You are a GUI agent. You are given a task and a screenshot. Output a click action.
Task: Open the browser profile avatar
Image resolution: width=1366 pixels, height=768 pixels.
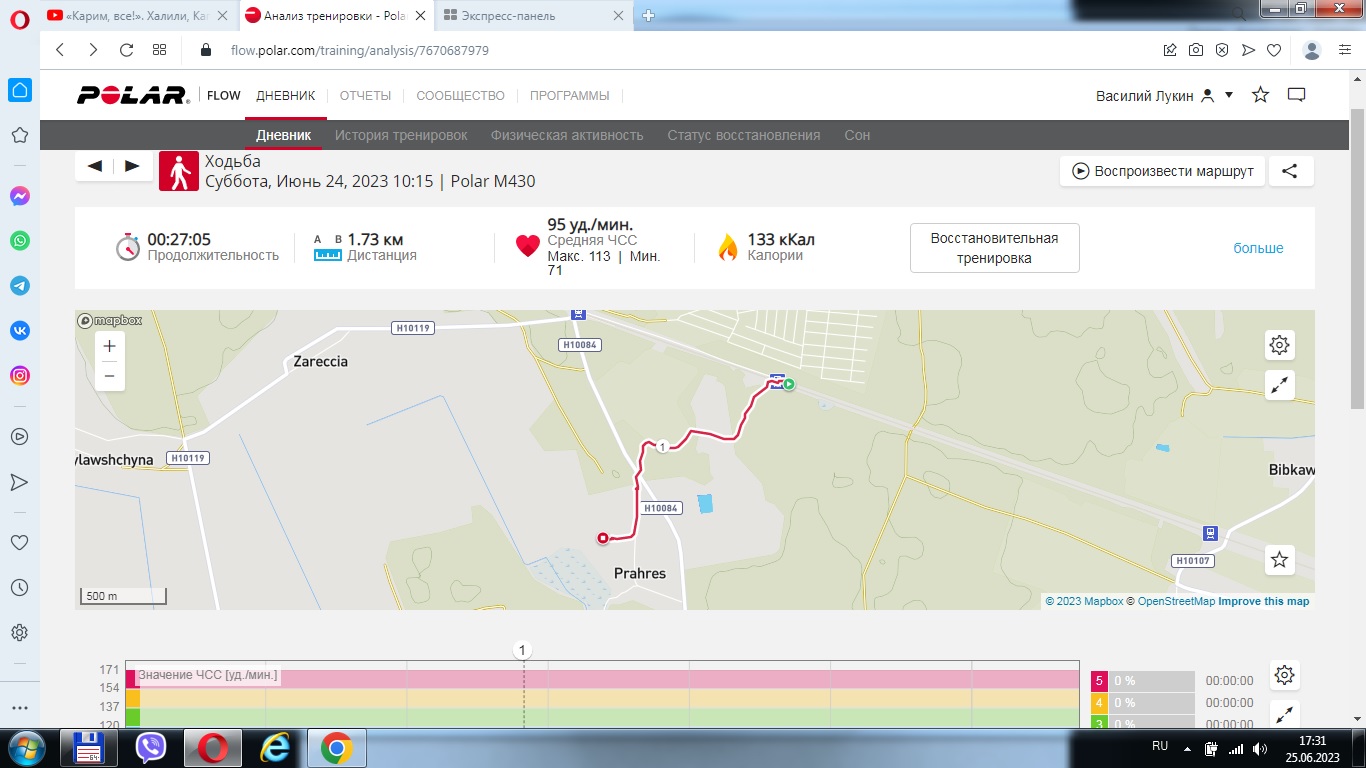click(1313, 50)
